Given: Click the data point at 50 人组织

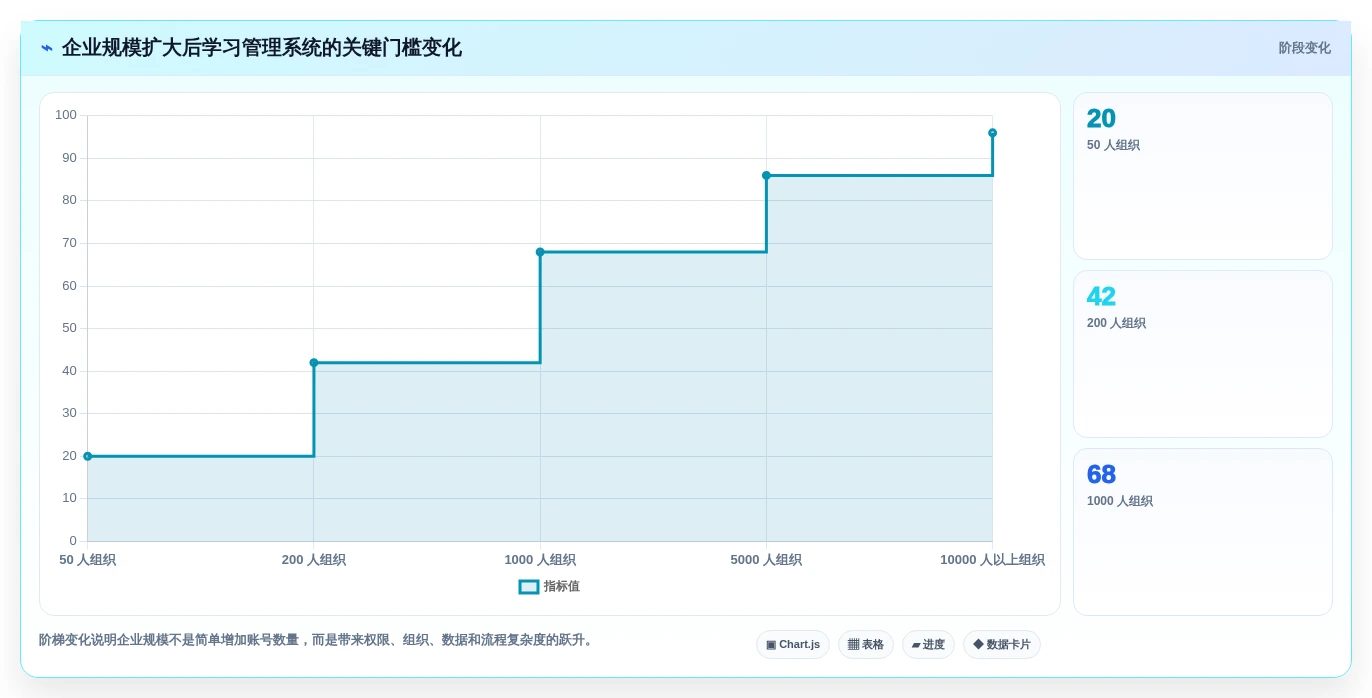Looking at the screenshot, I should click(87, 456).
